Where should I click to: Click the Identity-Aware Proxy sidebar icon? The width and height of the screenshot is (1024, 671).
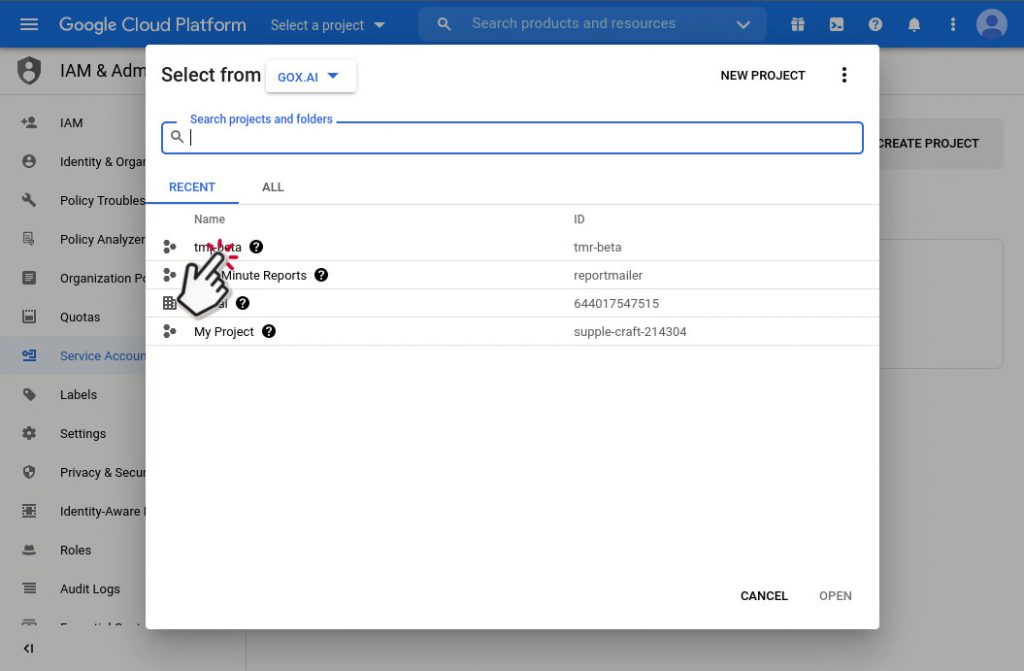[29, 511]
